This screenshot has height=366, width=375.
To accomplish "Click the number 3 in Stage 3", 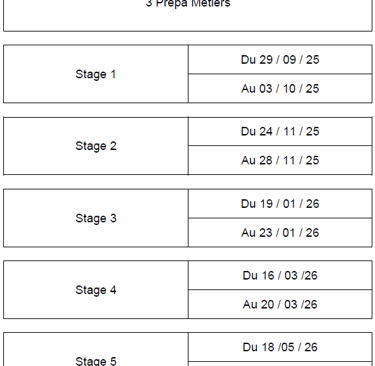I will [113, 218].
